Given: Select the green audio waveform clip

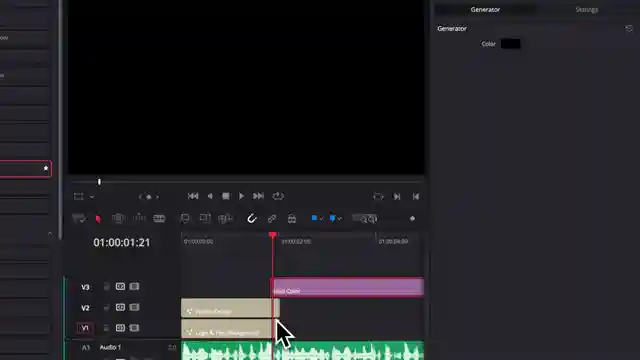Looking at the screenshot, I should tap(302, 351).
